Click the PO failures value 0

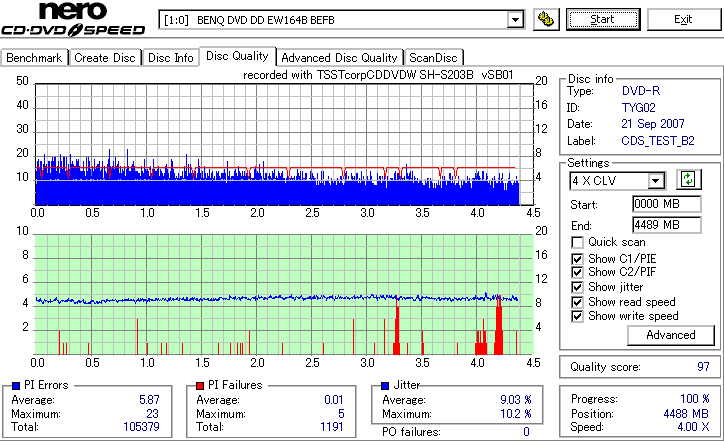pos(526,432)
